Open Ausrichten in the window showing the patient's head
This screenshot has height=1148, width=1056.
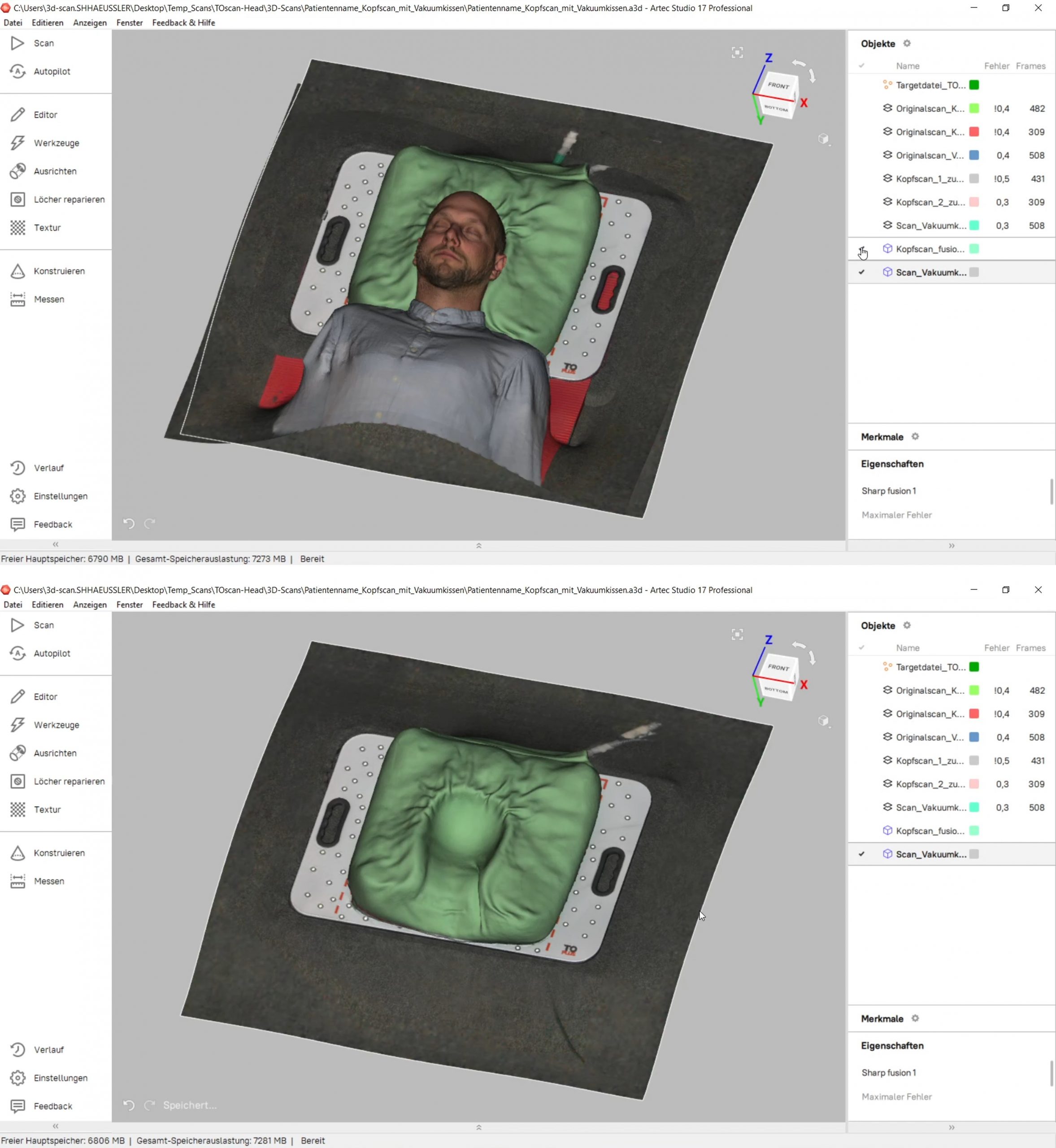click(x=43, y=171)
